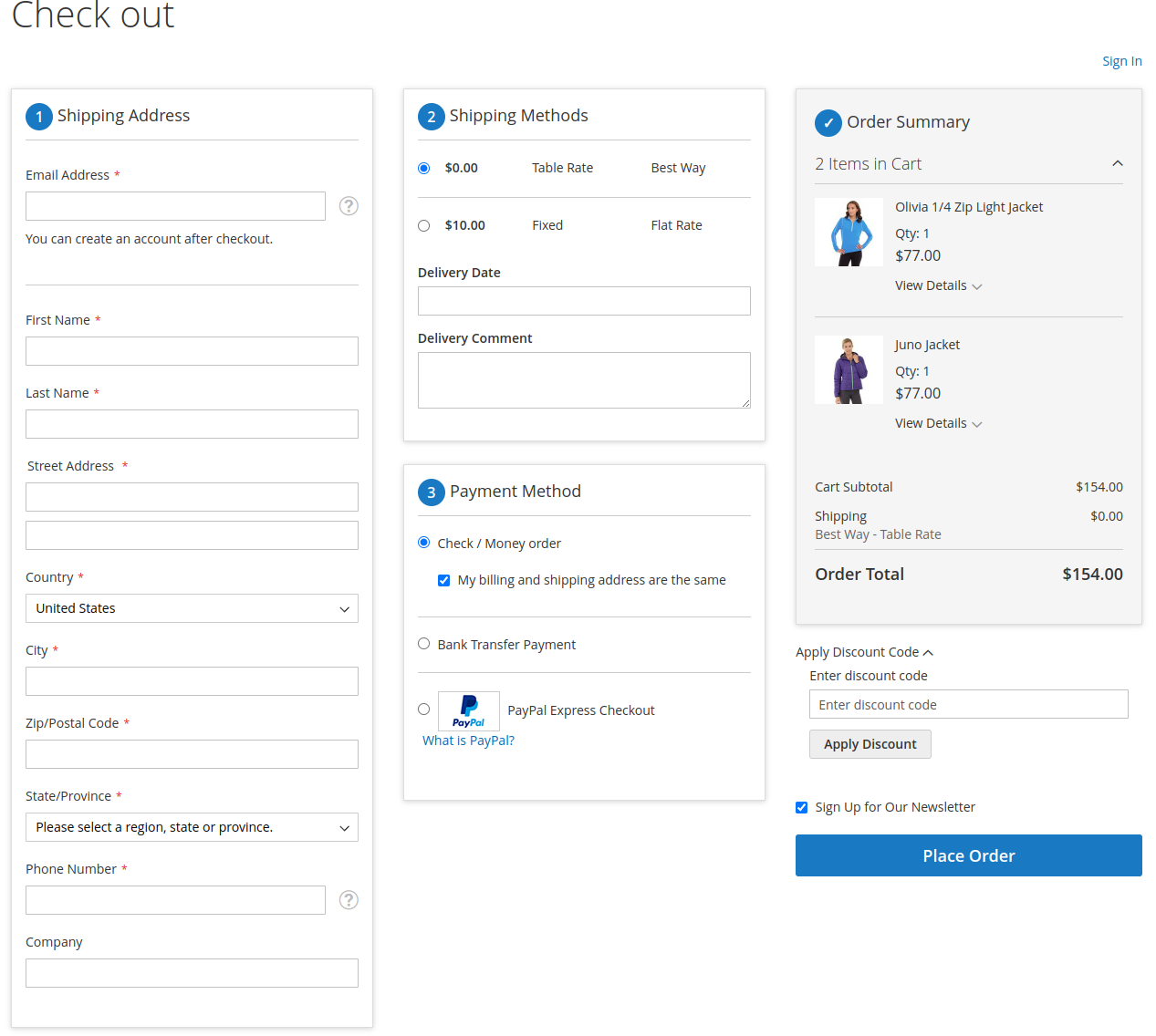Focus the Zip/Postal Code field

[x=192, y=754]
